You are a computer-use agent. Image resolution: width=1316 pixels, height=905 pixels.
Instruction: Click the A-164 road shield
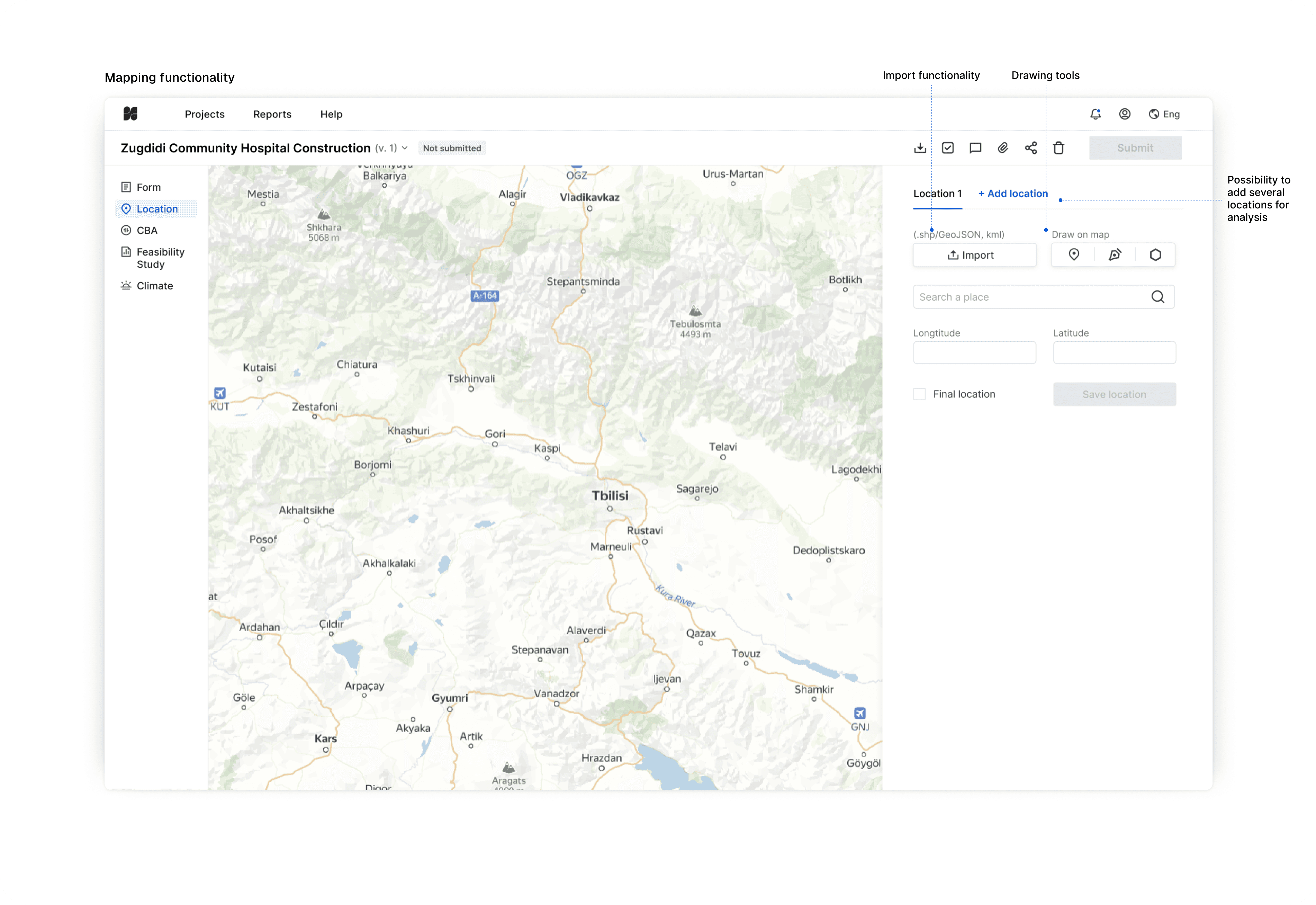click(484, 295)
